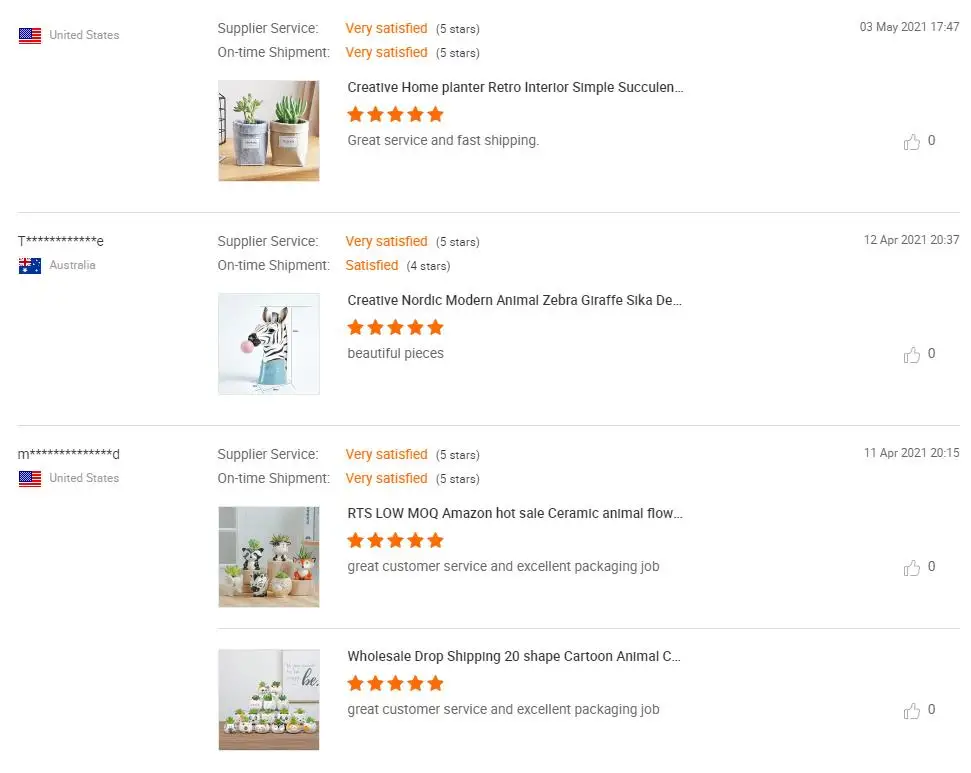This screenshot has width=971, height=773.
Task: Open the felt succulent planter thumbnail
Action: [269, 131]
